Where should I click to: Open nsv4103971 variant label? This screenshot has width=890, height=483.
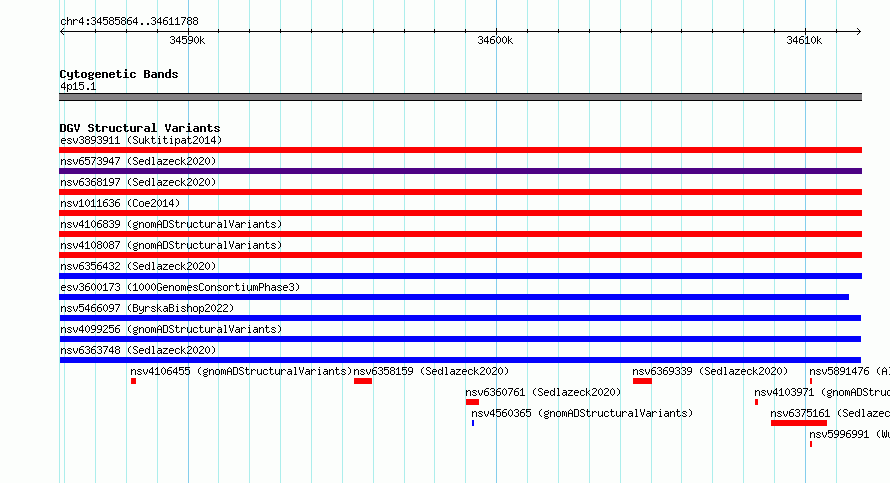tap(822, 392)
